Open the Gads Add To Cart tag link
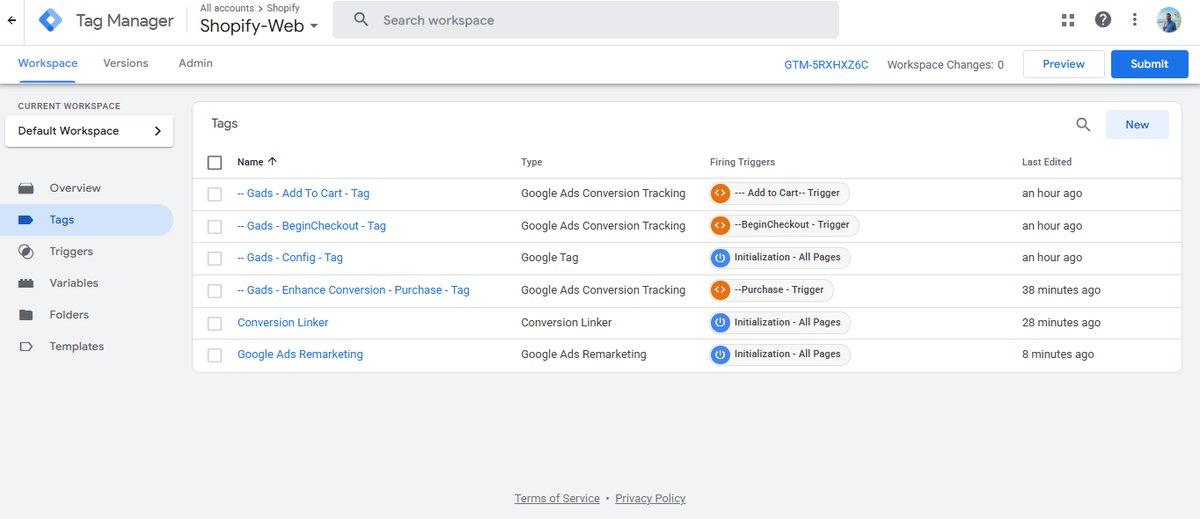1200x519 pixels. click(303, 193)
